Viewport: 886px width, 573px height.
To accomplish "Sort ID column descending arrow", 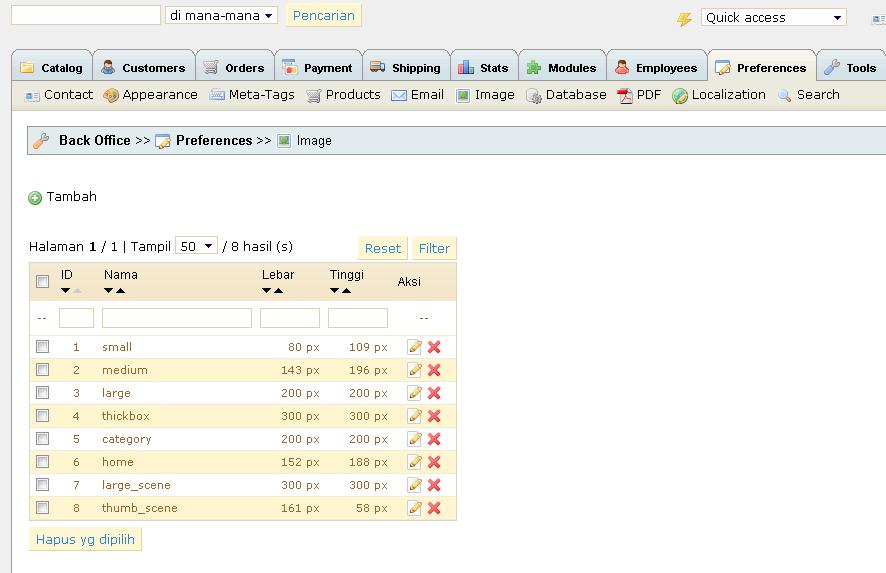I will coord(66,290).
